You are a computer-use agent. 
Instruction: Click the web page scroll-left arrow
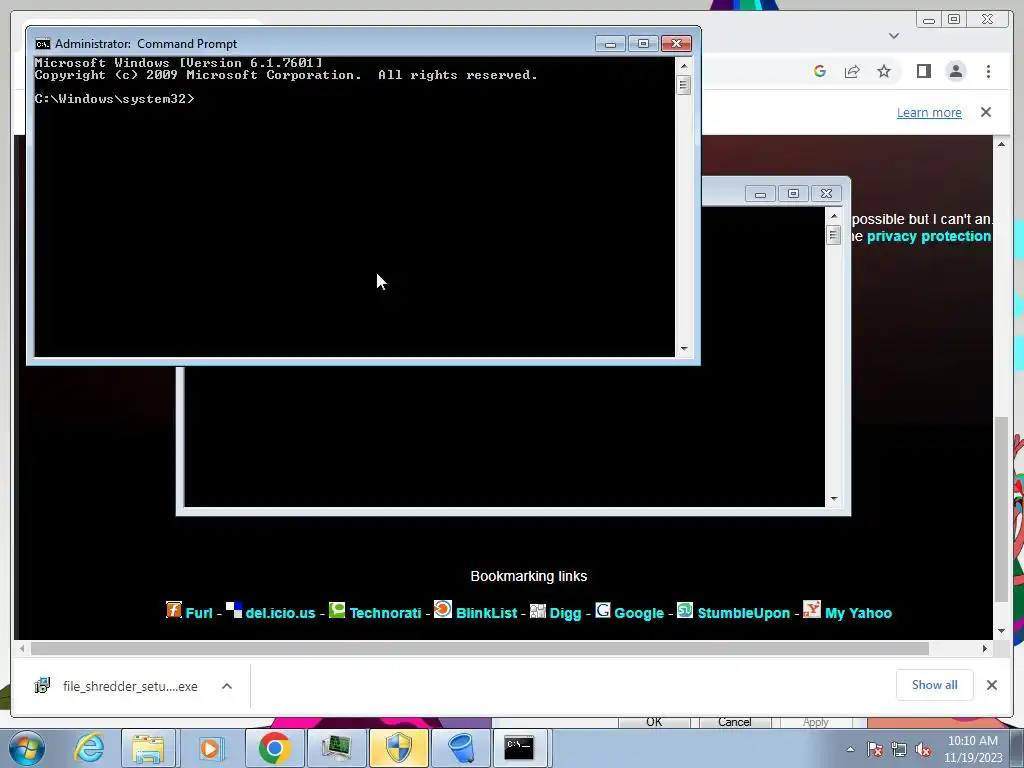[x=22, y=648]
